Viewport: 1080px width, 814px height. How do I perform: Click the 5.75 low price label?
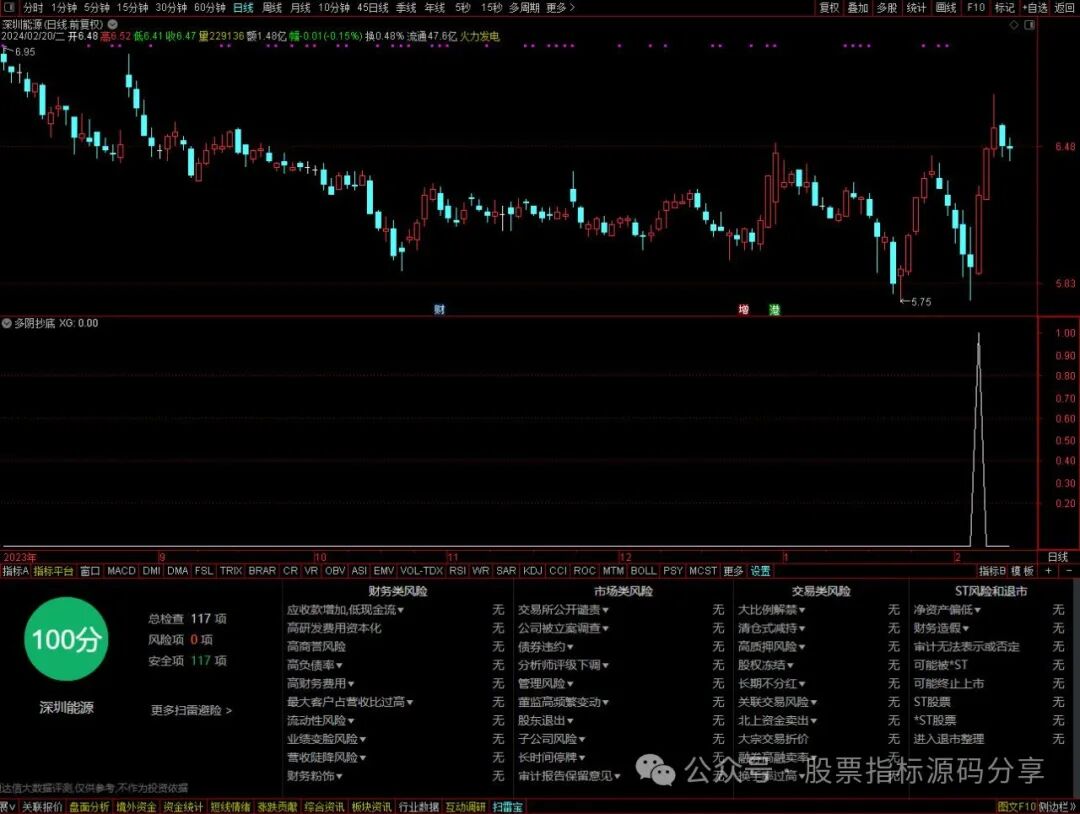tap(921, 302)
